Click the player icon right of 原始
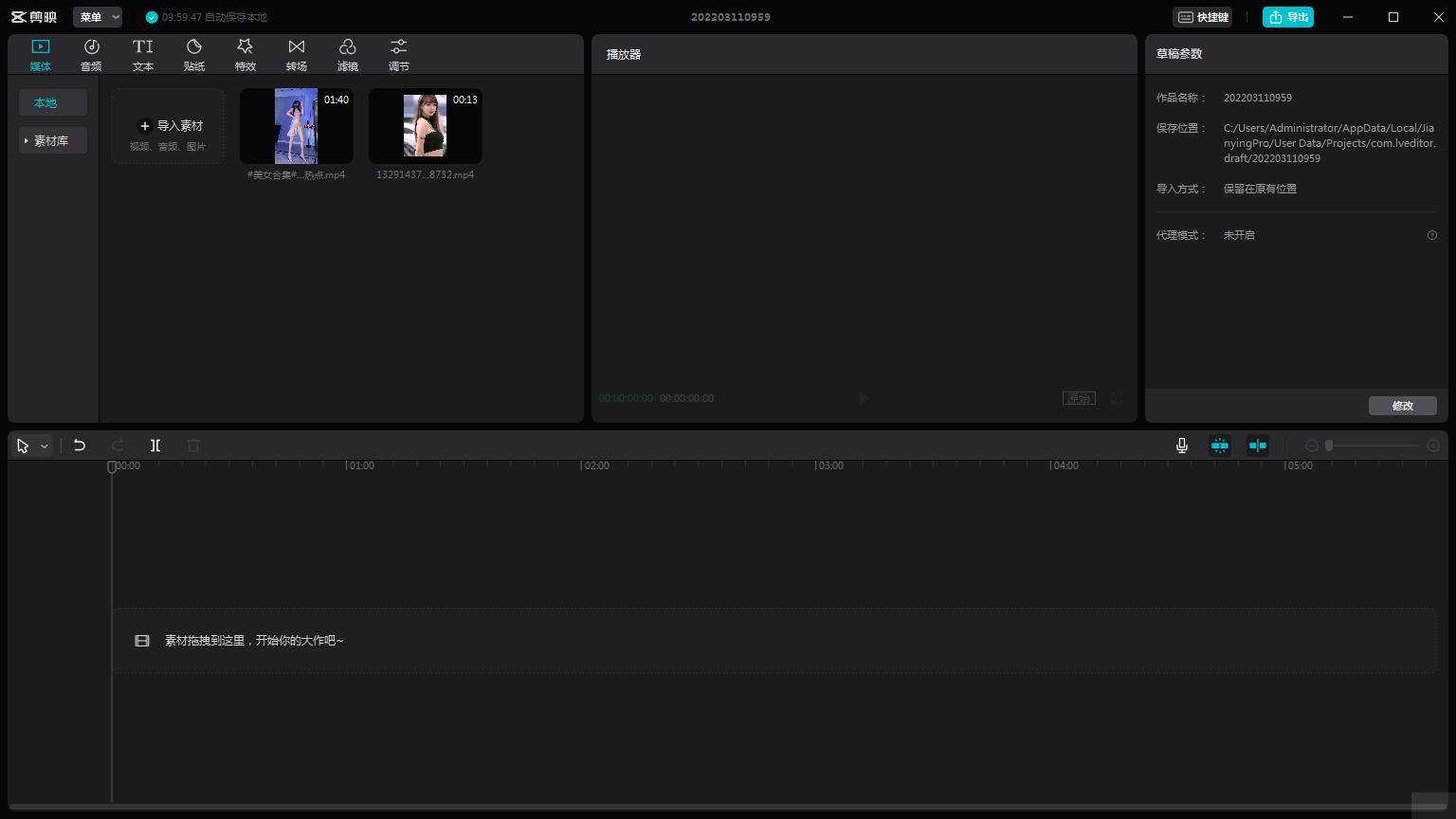The height and width of the screenshot is (819, 1456). coord(1117,398)
